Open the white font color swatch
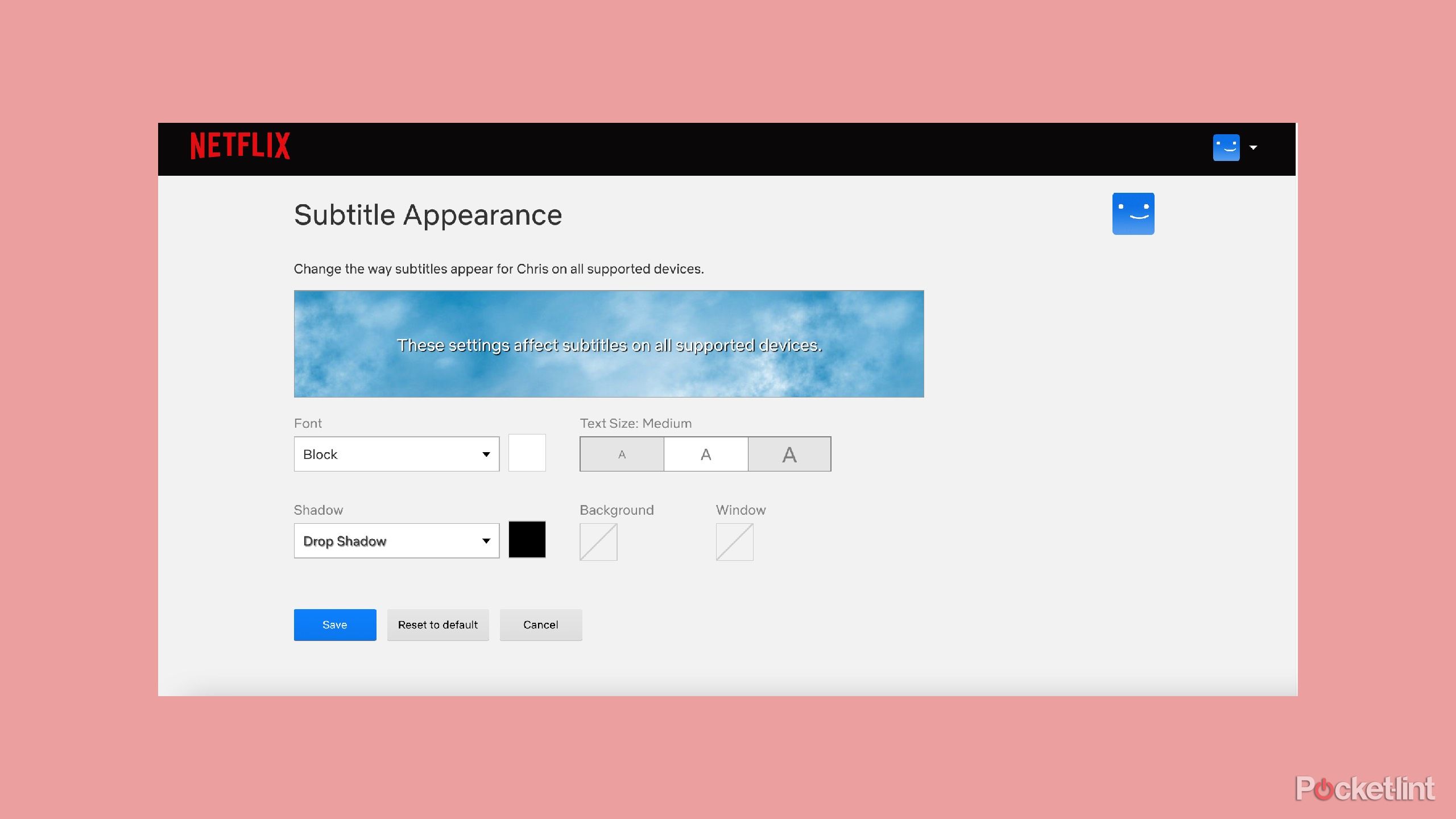 (x=527, y=453)
